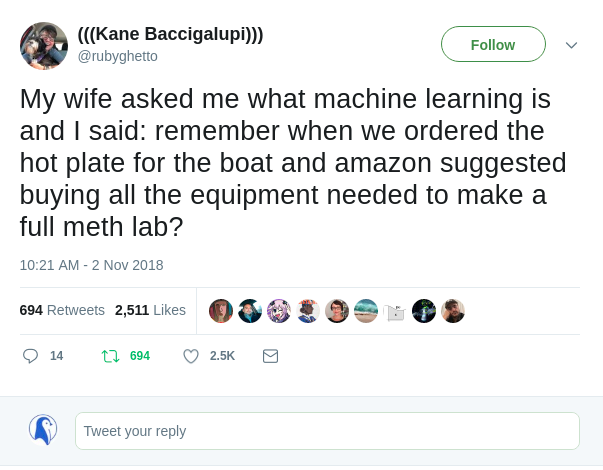The image size is (603, 470).
Task: Retweet this tweet via the green arrows icon
Action: (111, 356)
